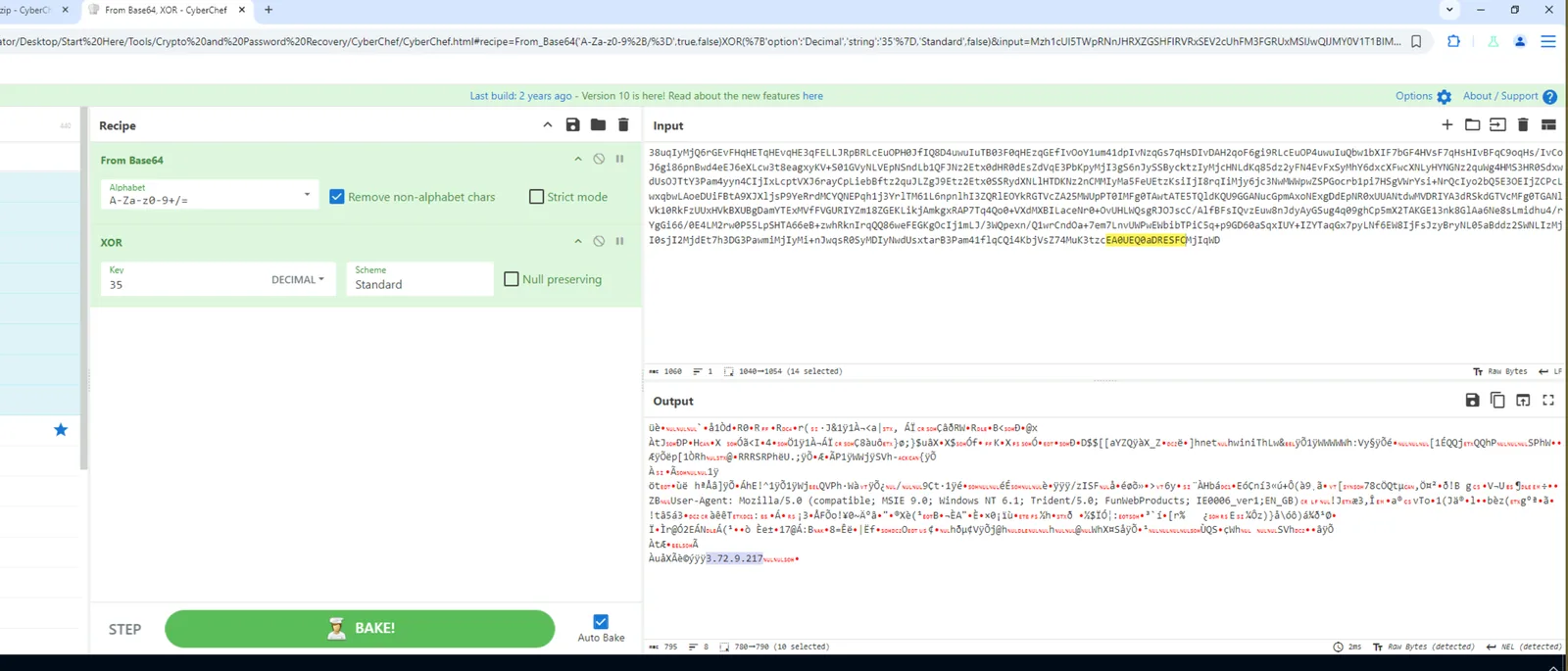Click the favourites star in operations sidebar
Image resolution: width=1568 pixels, height=671 pixels.
click(61, 429)
